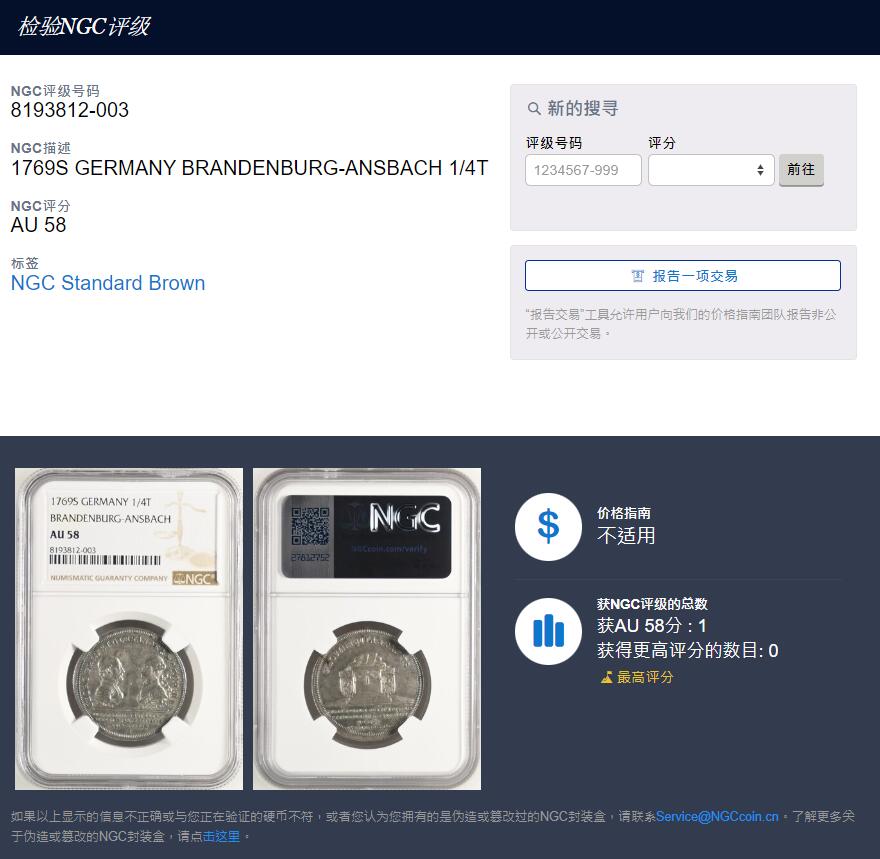This screenshot has height=859, width=880.
Task: Click the 最高评分 top grade label
Action: click(x=645, y=677)
